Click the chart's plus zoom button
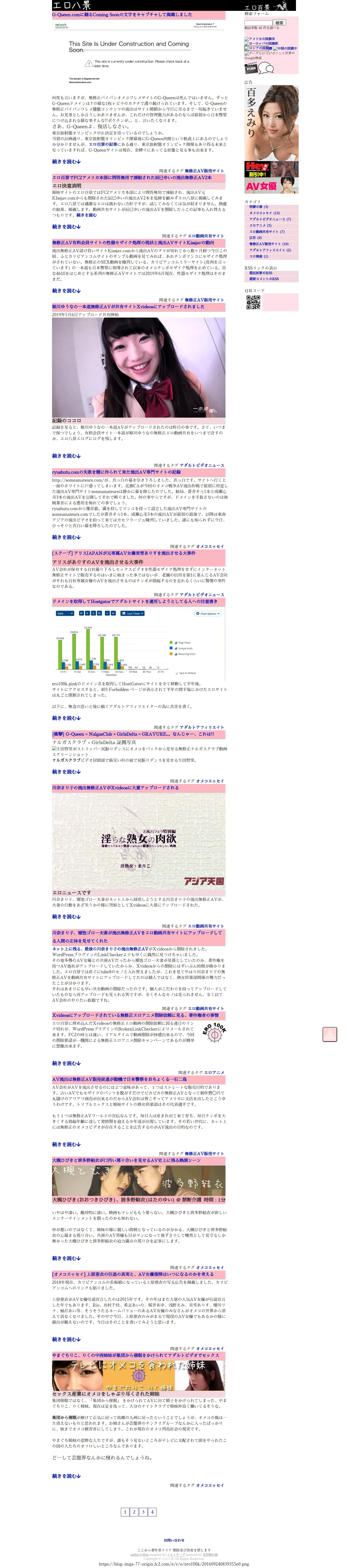Image resolution: width=348 pixels, height=1568 pixels. pyautogui.click(x=113, y=614)
